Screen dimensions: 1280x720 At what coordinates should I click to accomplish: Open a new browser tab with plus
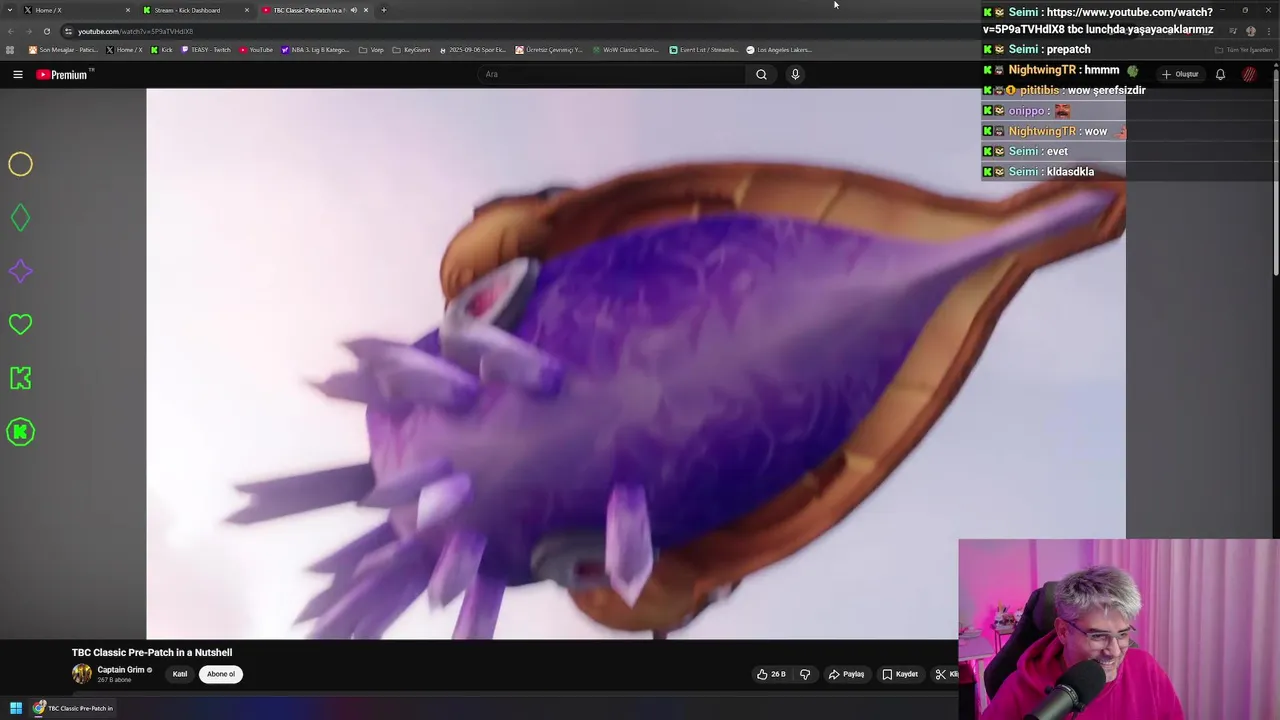coord(383,10)
